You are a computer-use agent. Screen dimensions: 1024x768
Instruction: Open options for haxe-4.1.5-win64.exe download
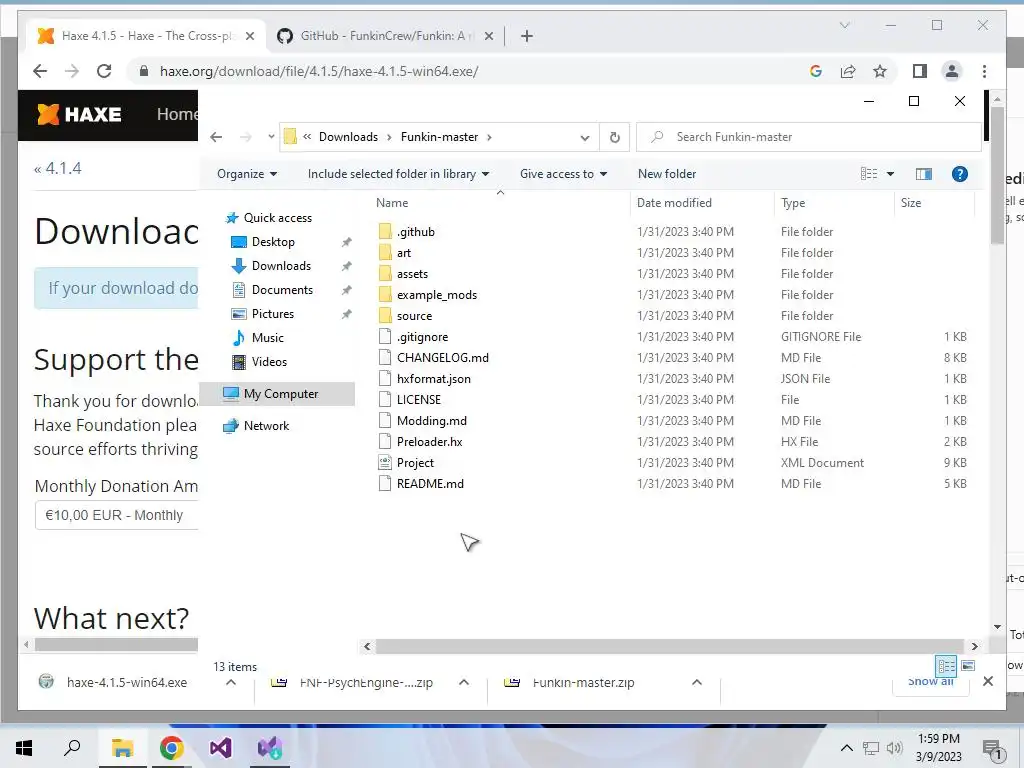click(x=231, y=682)
